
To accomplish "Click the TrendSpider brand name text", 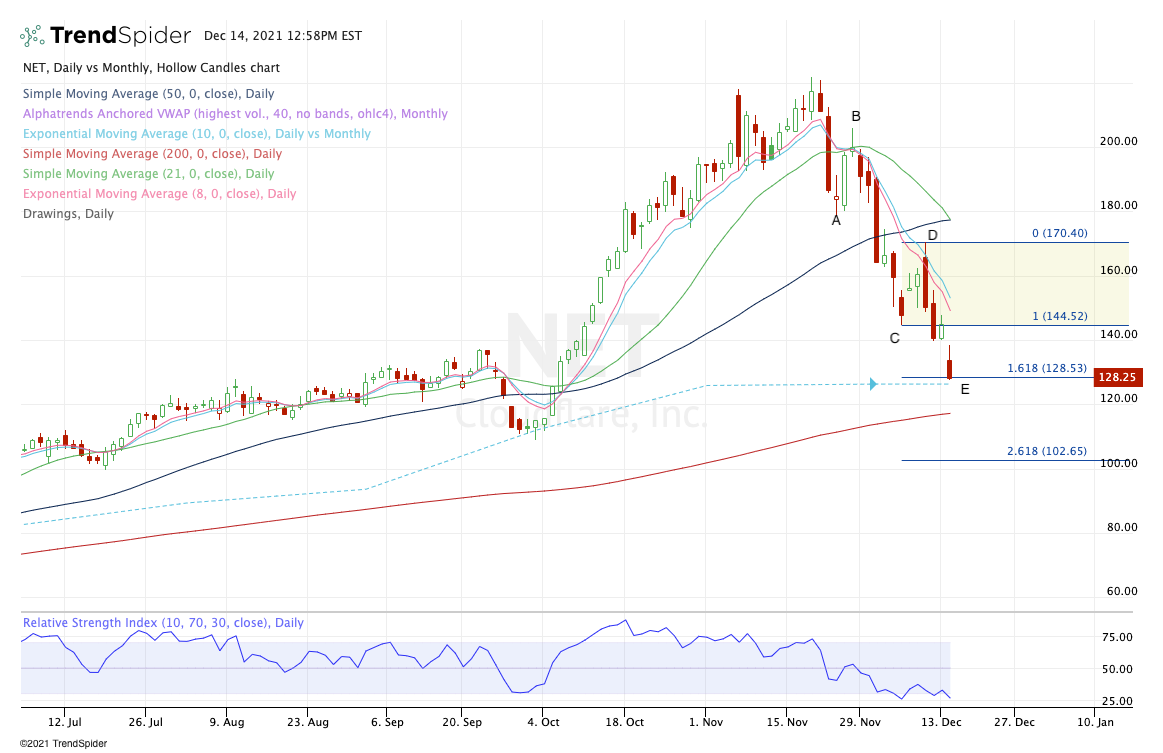I will pos(120,35).
